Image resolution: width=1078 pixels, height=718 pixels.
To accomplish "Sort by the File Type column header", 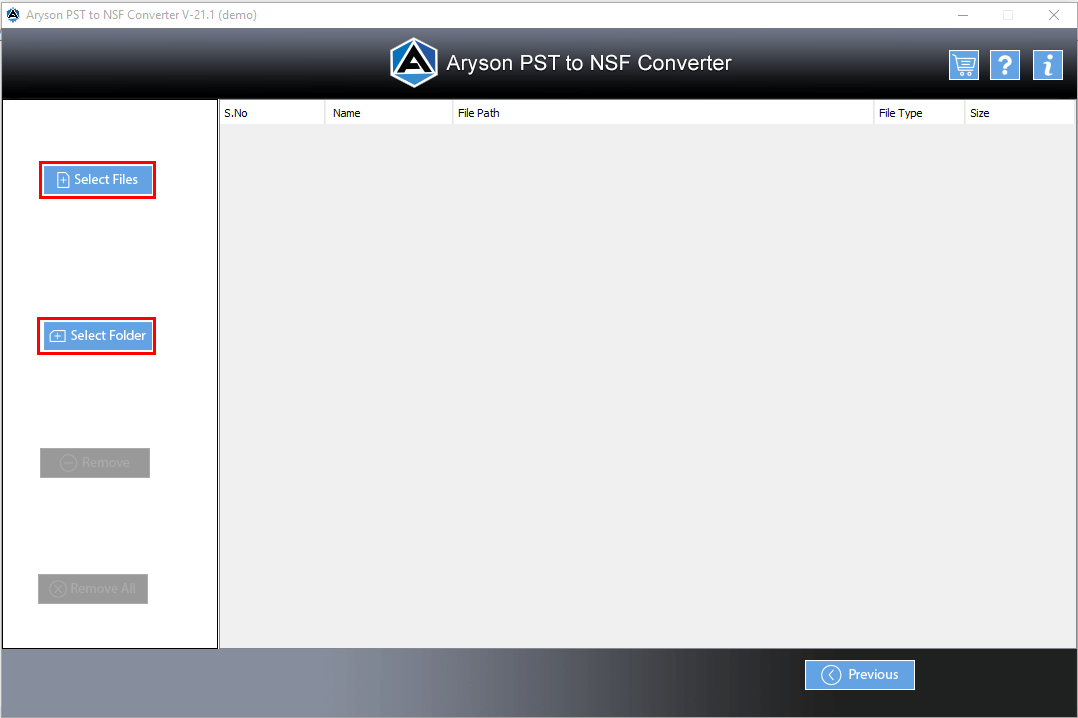I will click(x=918, y=113).
